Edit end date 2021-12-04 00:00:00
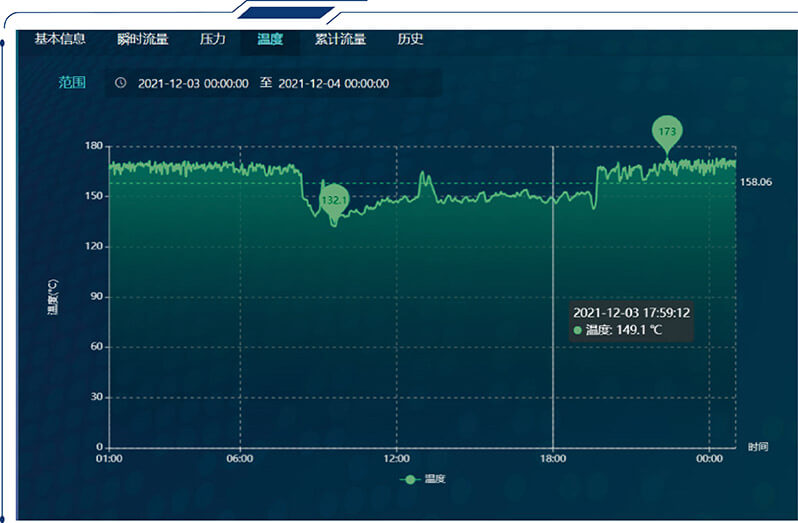 pos(333,83)
